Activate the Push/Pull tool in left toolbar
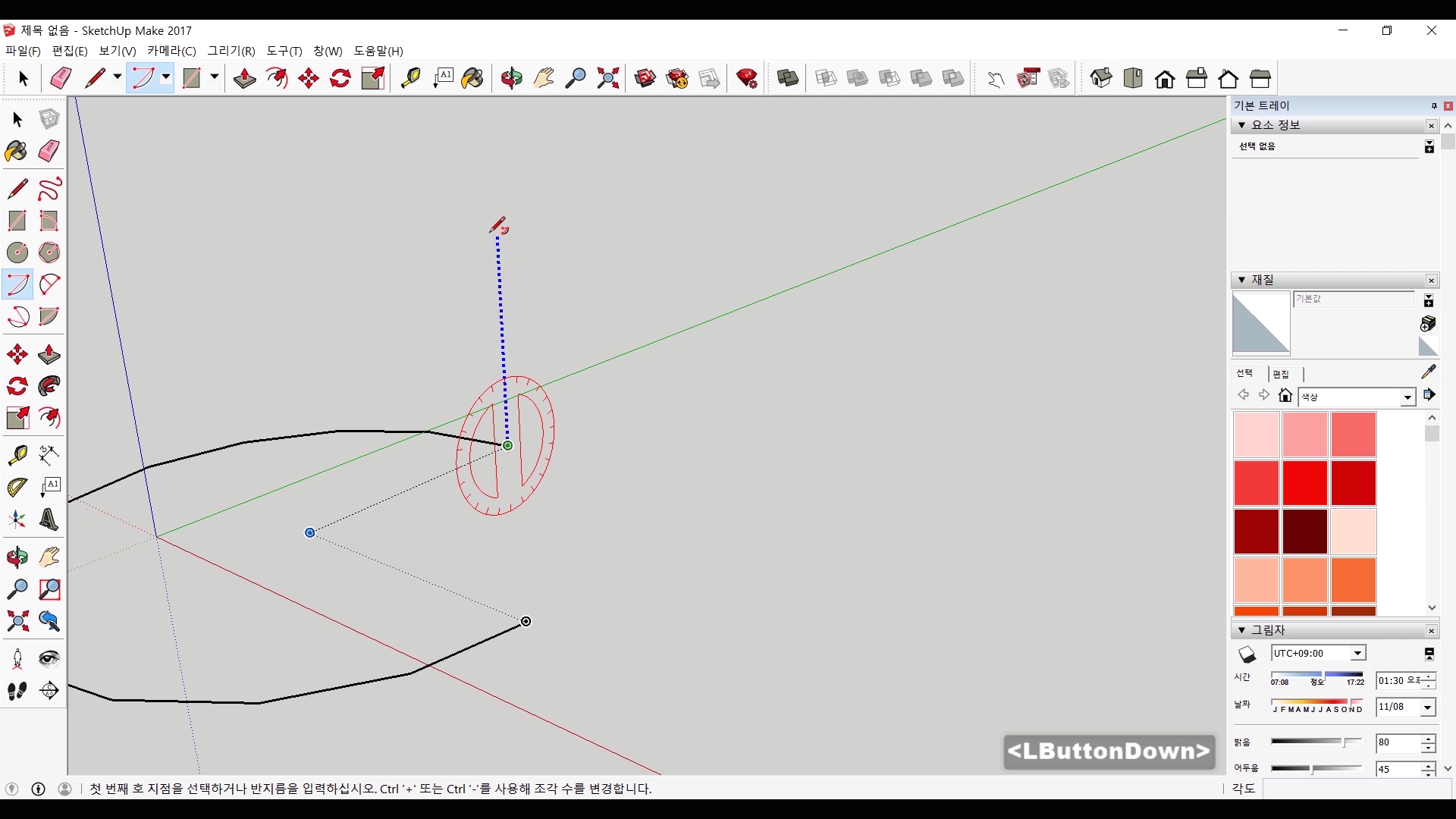 (x=49, y=354)
